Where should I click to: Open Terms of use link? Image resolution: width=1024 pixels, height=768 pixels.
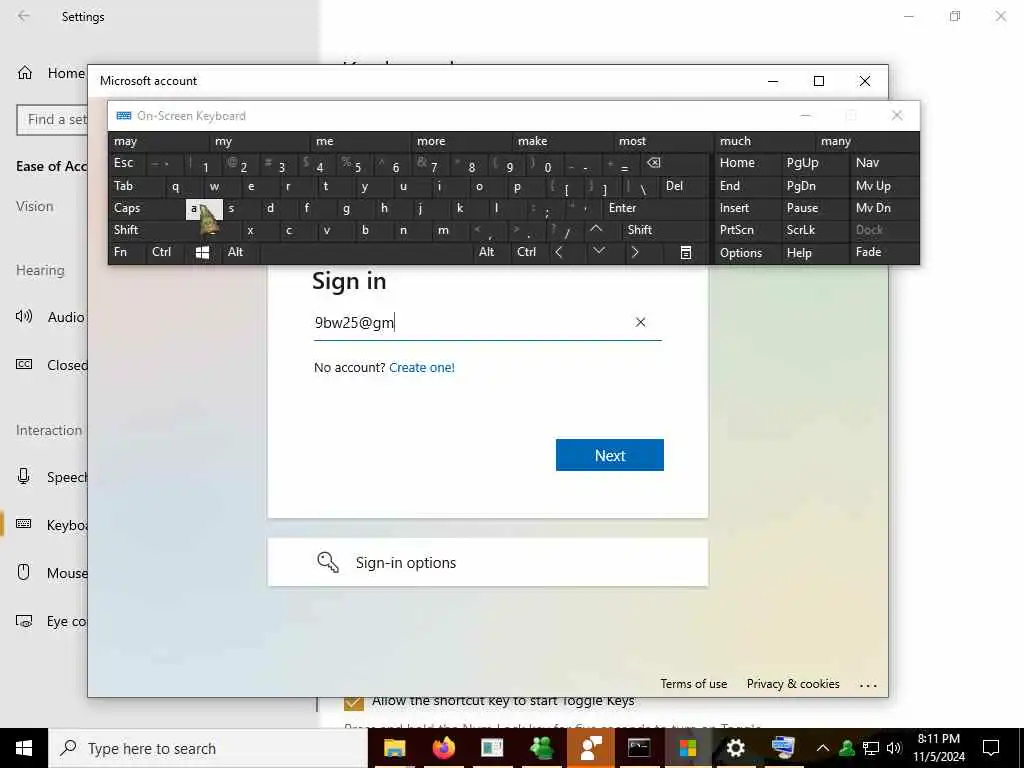pyautogui.click(x=694, y=684)
